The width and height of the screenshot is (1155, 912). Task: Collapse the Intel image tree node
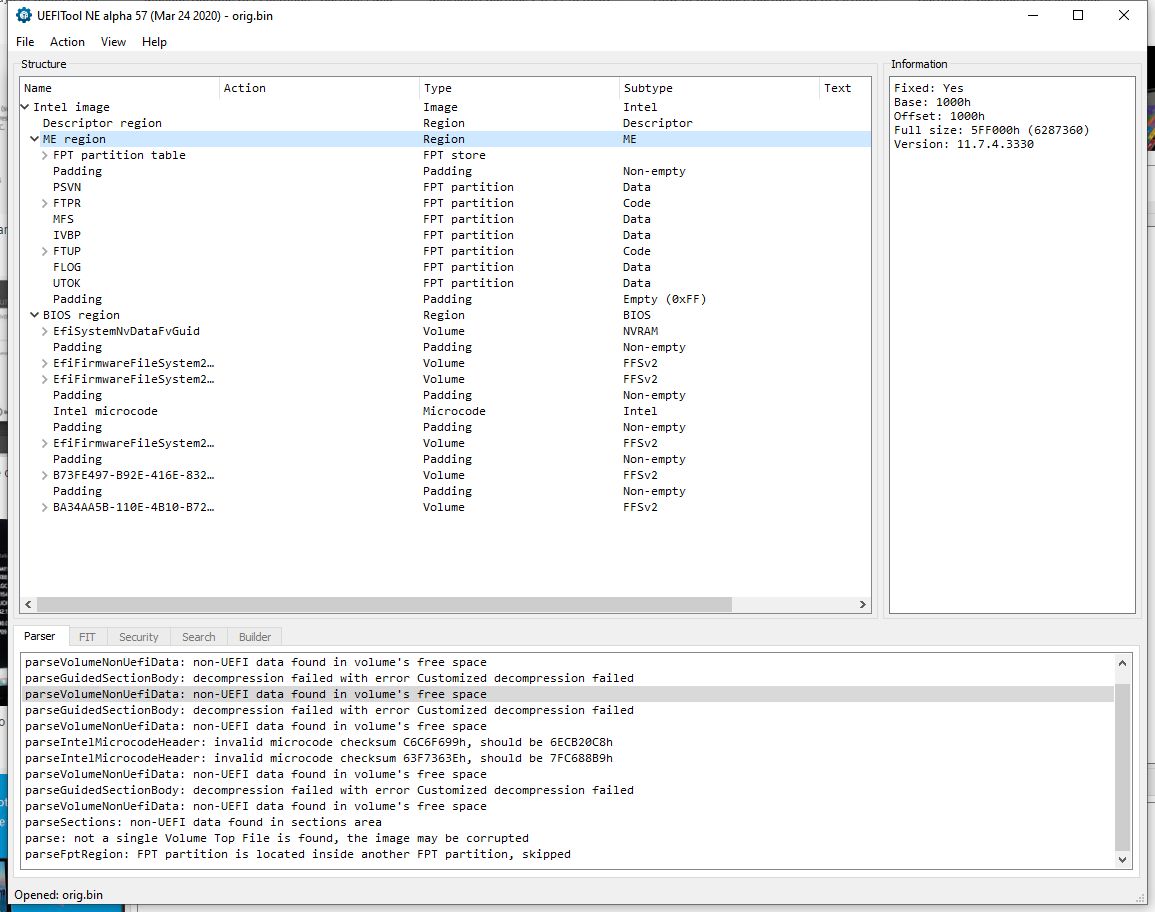[26, 107]
